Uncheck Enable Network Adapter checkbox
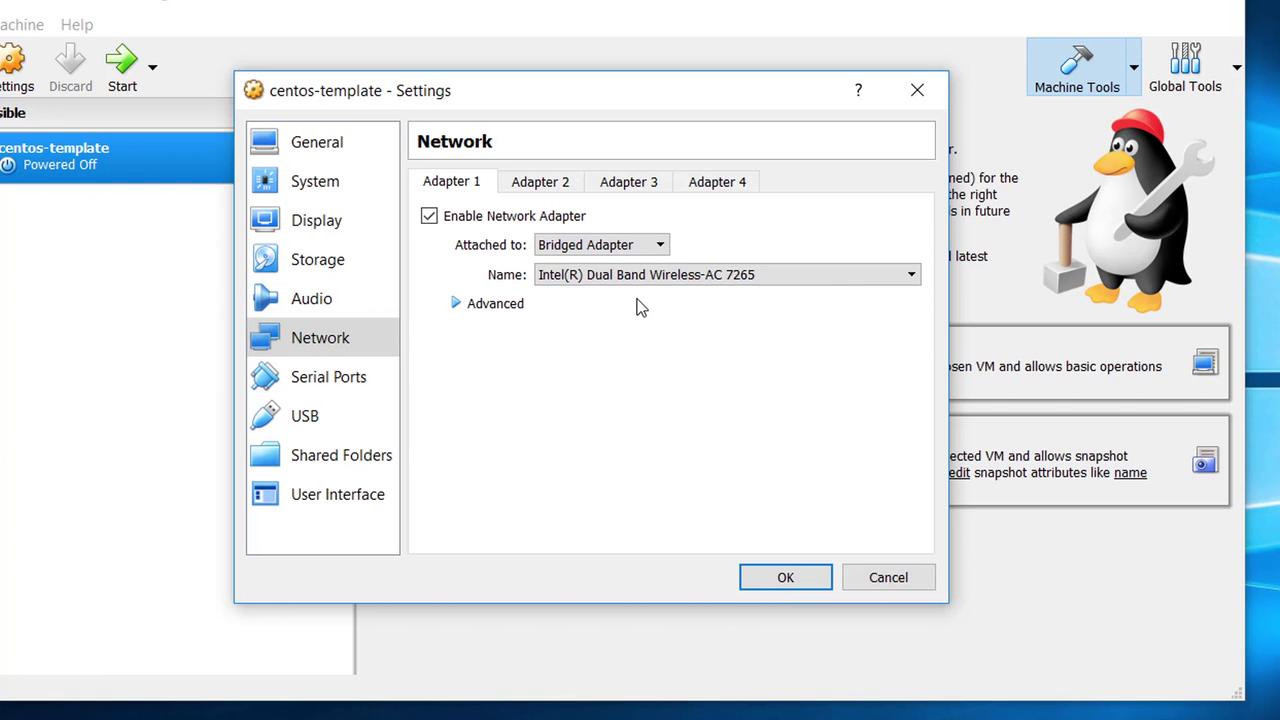Screen dimensions: 1280x720 430,216
